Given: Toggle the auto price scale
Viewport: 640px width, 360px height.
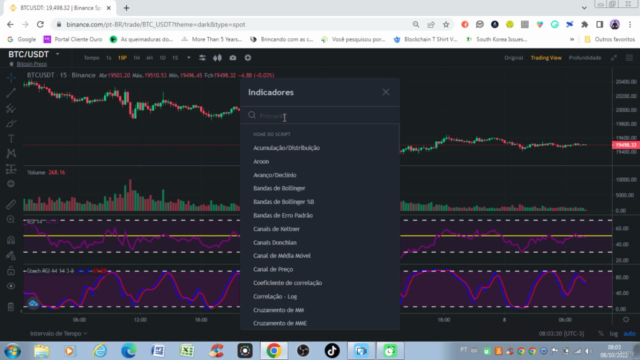Looking at the screenshot, I should click(x=629, y=333).
